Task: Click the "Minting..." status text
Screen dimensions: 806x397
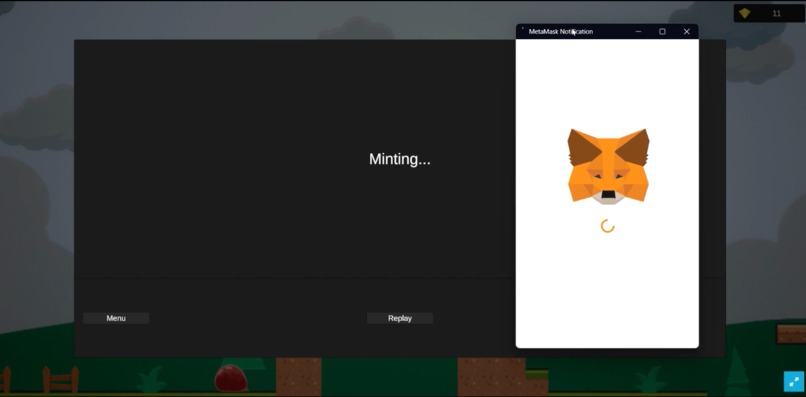Action: tap(399, 159)
